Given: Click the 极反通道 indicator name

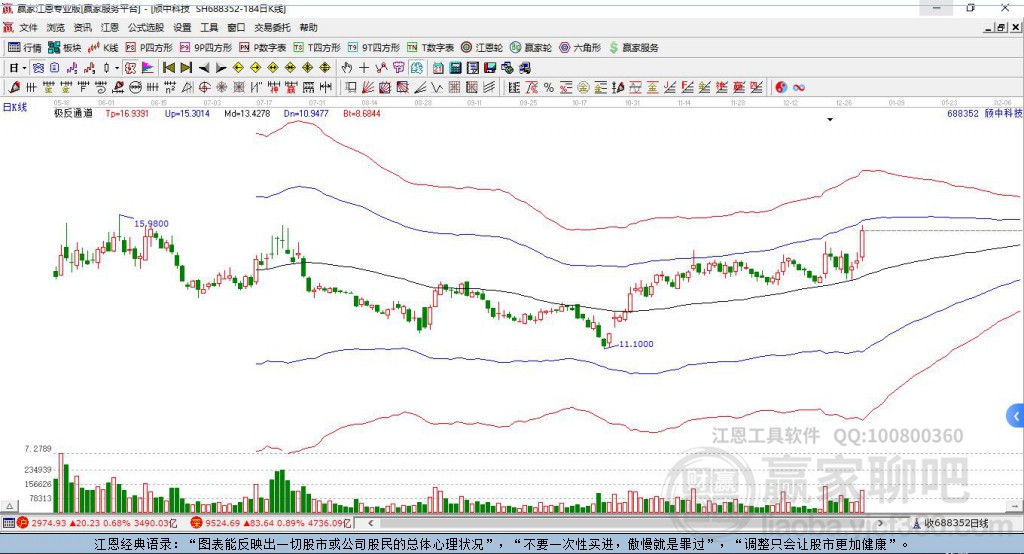Looking at the screenshot, I should [73, 113].
